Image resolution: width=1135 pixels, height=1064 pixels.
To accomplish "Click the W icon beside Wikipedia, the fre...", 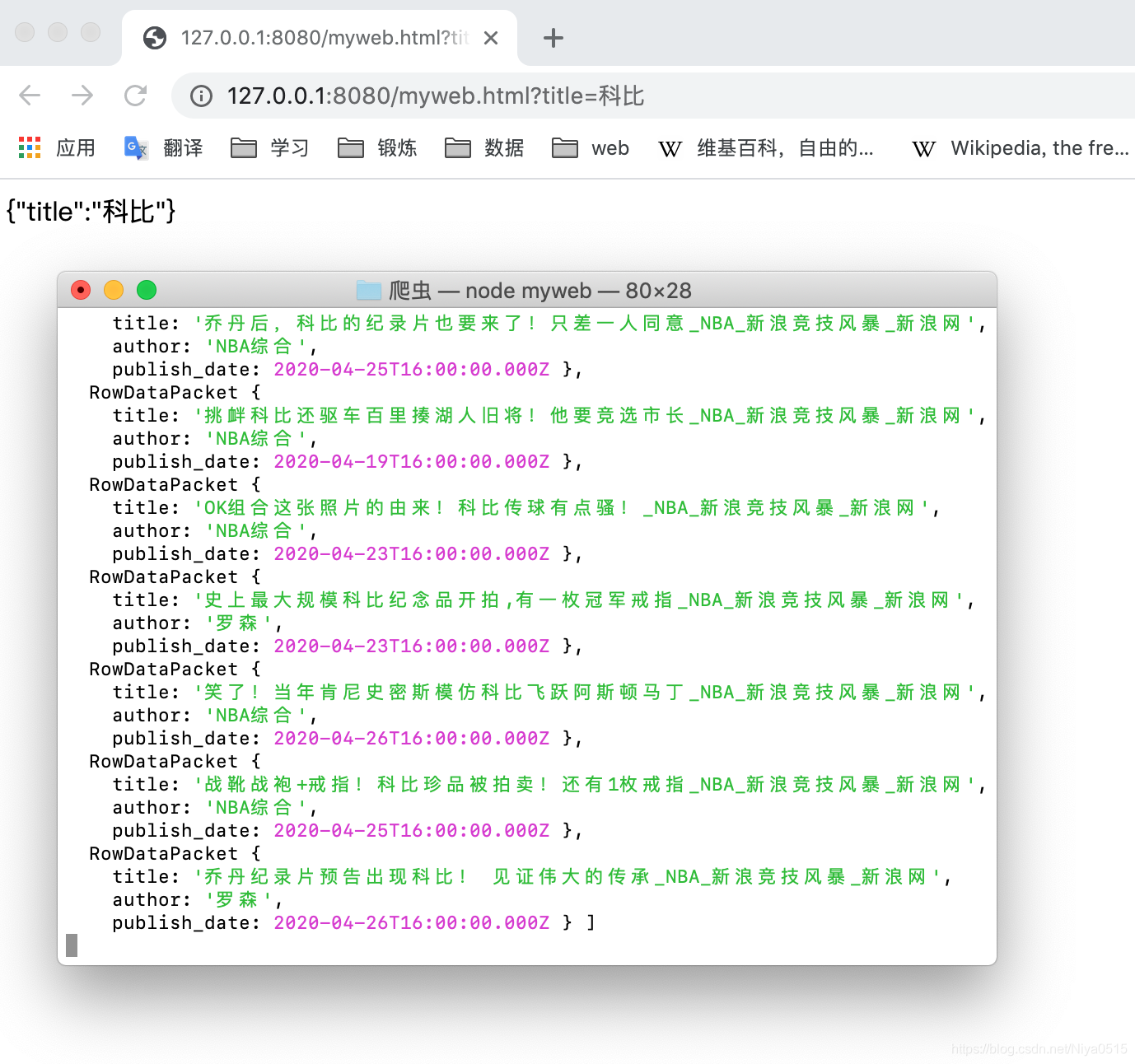I will 924,149.
